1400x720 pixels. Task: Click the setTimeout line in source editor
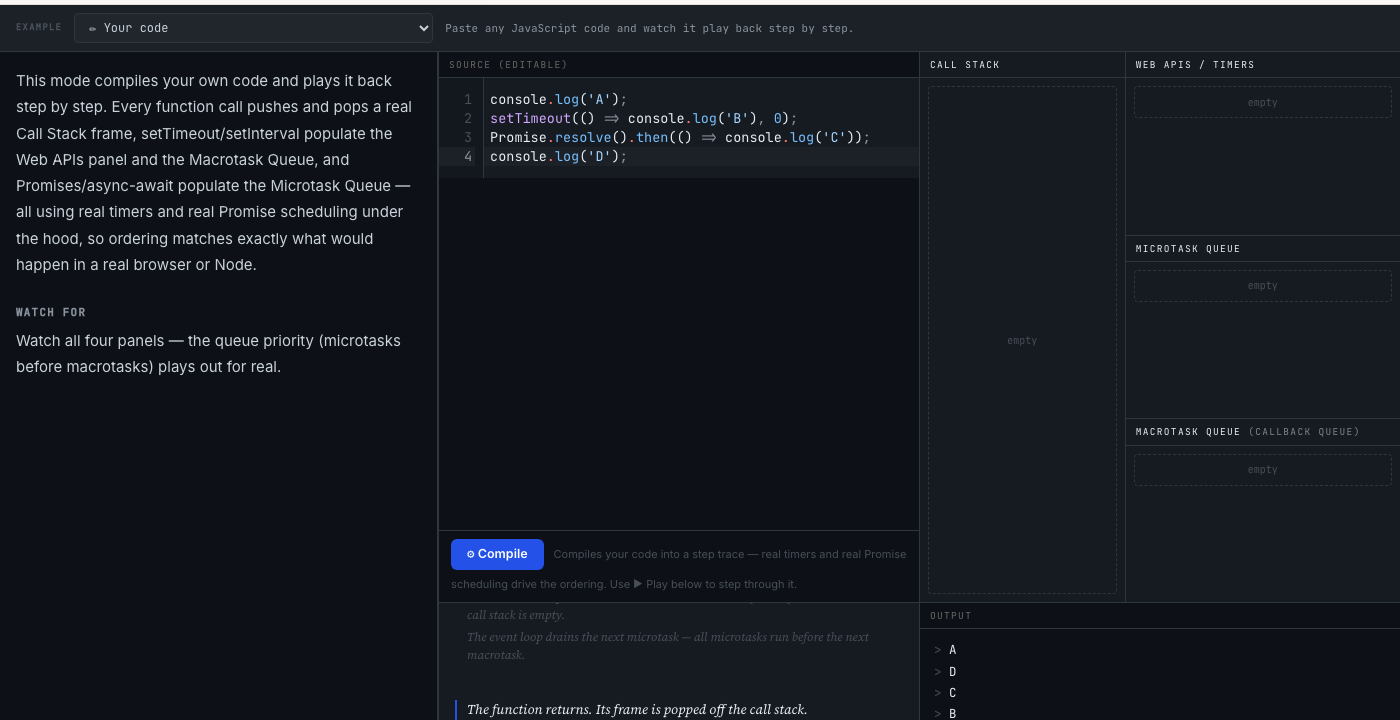pyautogui.click(x=643, y=118)
